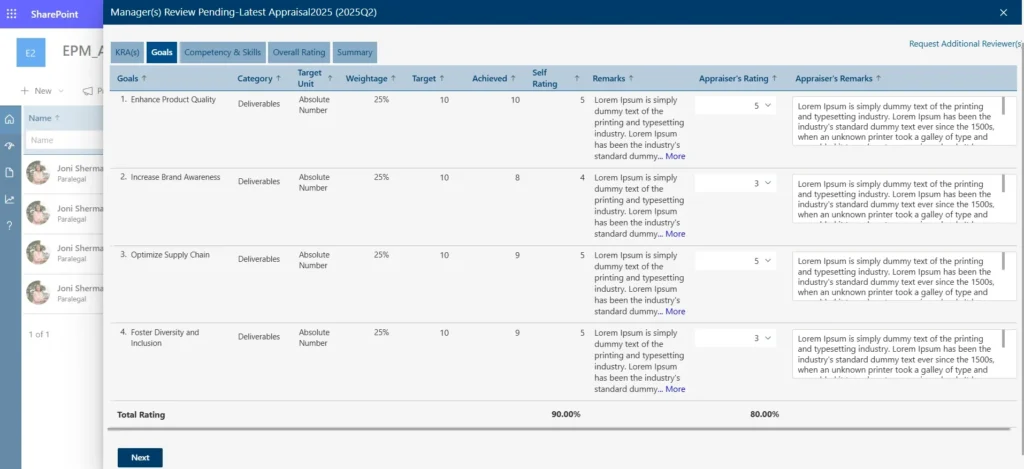This screenshot has height=469, width=1024.
Task: Open the Overall Rating tab
Action: [x=299, y=53]
